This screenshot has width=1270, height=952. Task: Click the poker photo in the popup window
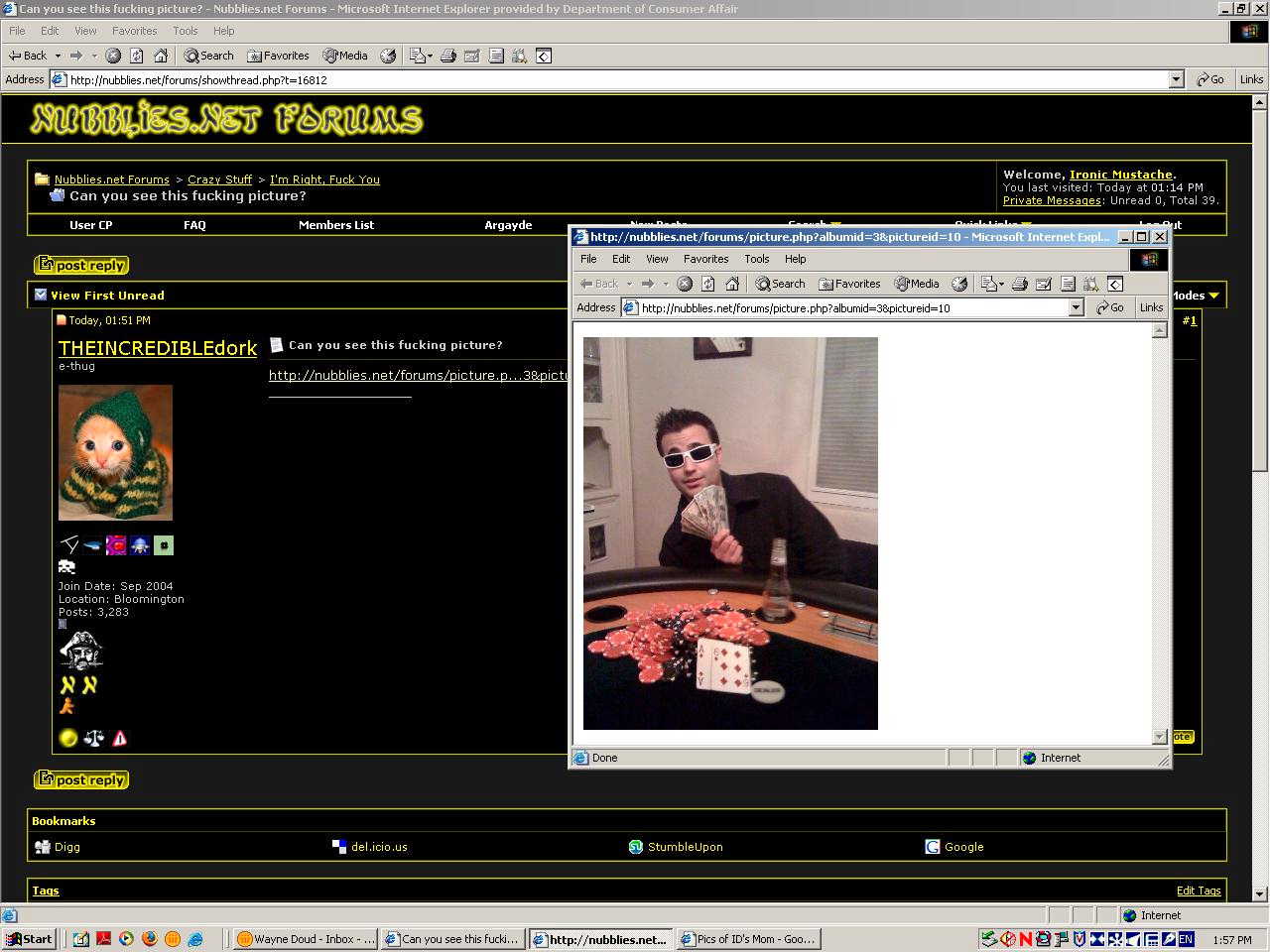pos(730,534)
